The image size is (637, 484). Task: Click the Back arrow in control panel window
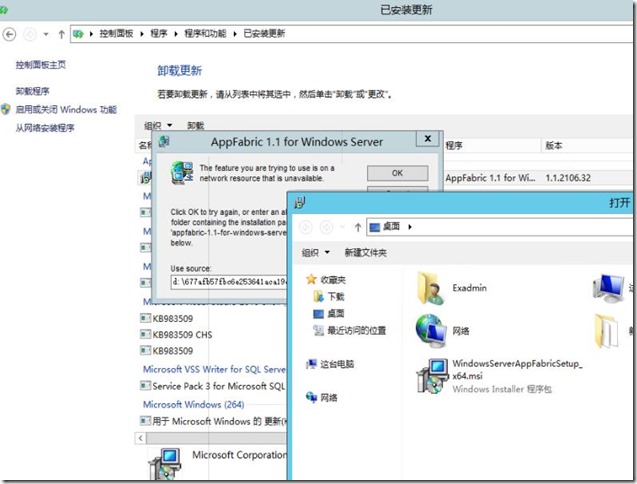click(9, 34)
